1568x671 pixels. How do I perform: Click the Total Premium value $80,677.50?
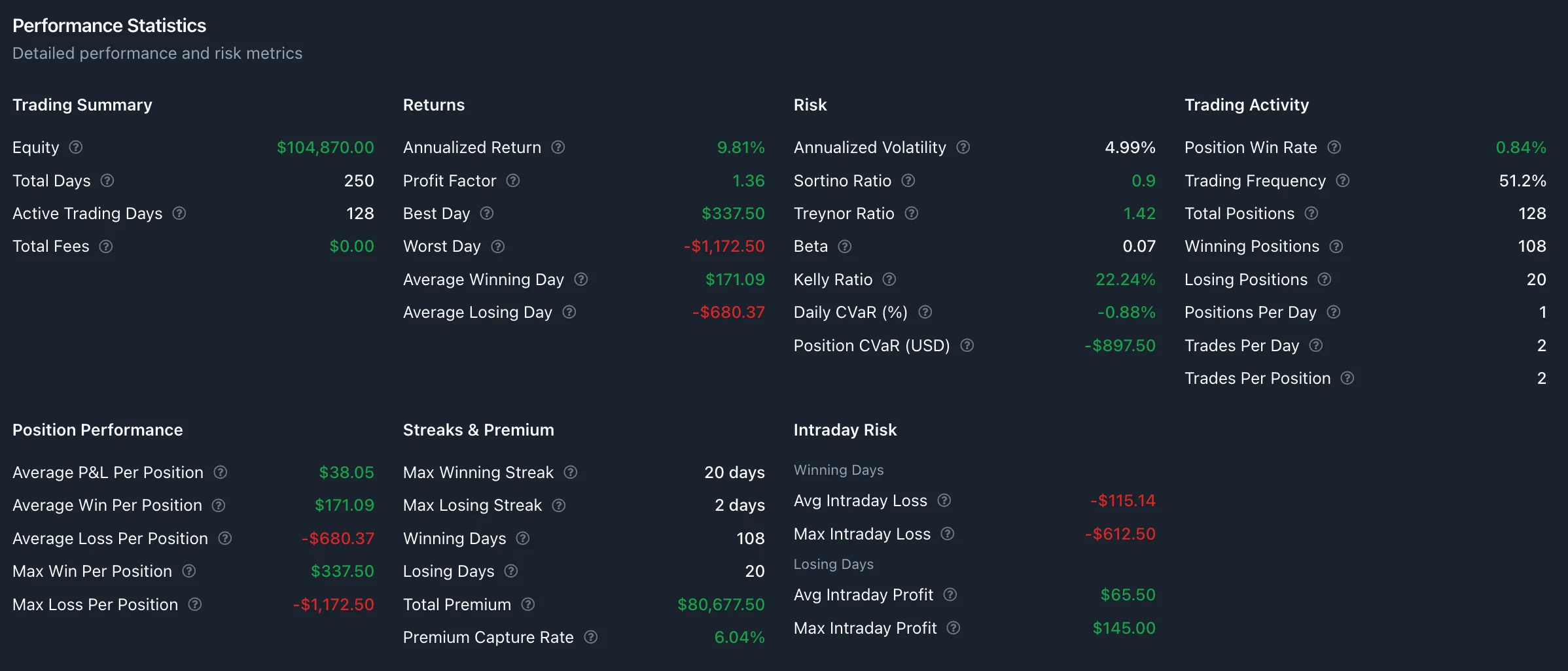click(x=721, y=604)
